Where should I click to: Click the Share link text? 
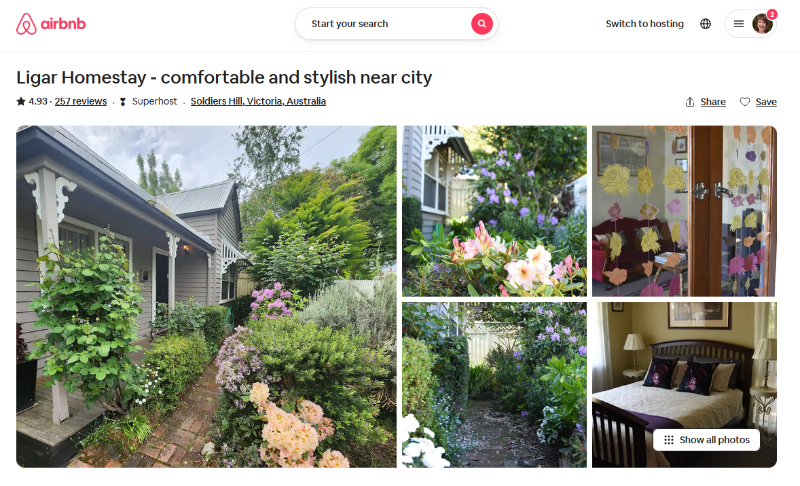(713, 102)
